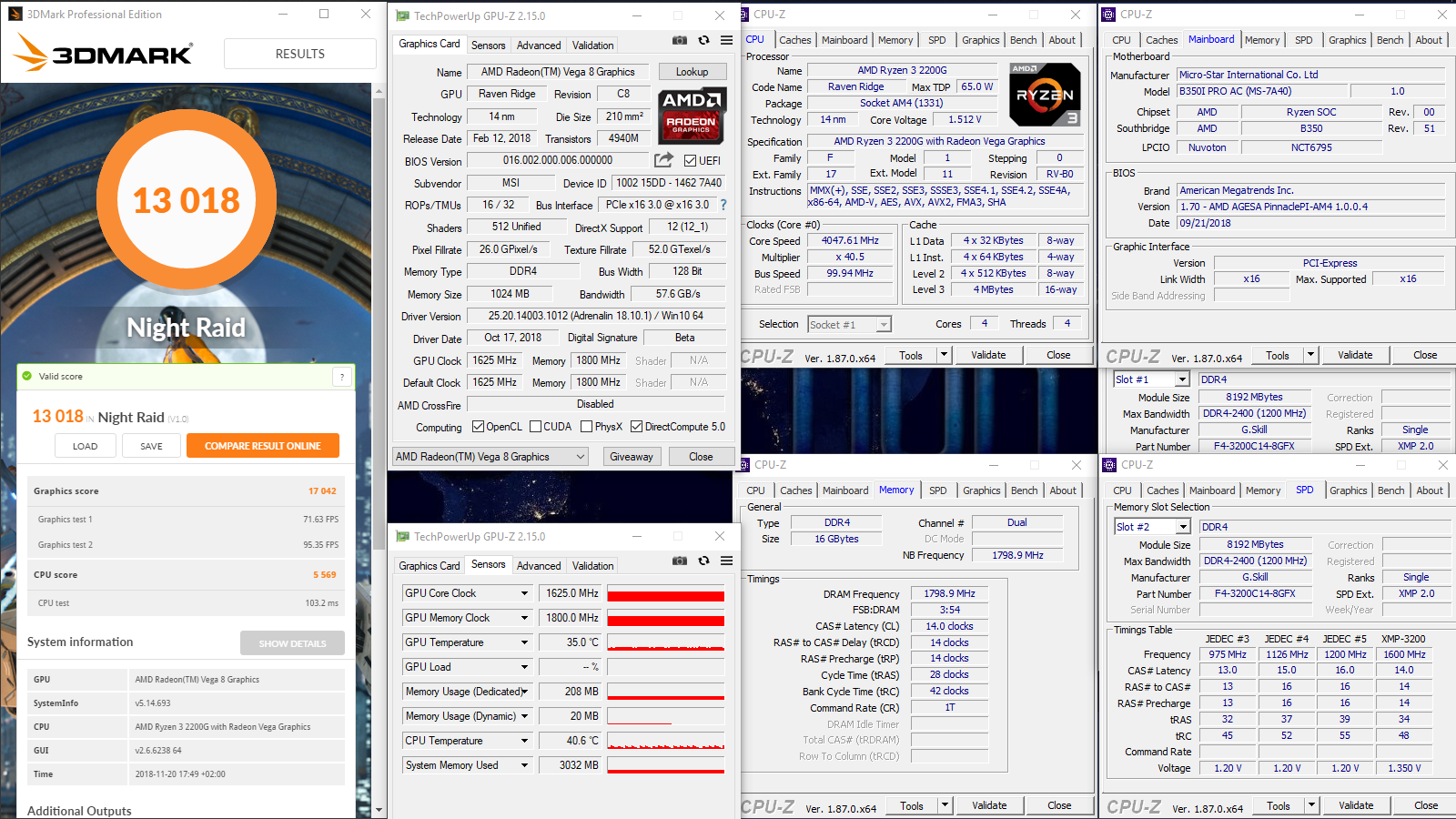Image resolution: width=1456 pixels, height=819 pixels.
Task: Click the AMD Radeon Graphics logo in GPU-Z
Action: (691, 116)
